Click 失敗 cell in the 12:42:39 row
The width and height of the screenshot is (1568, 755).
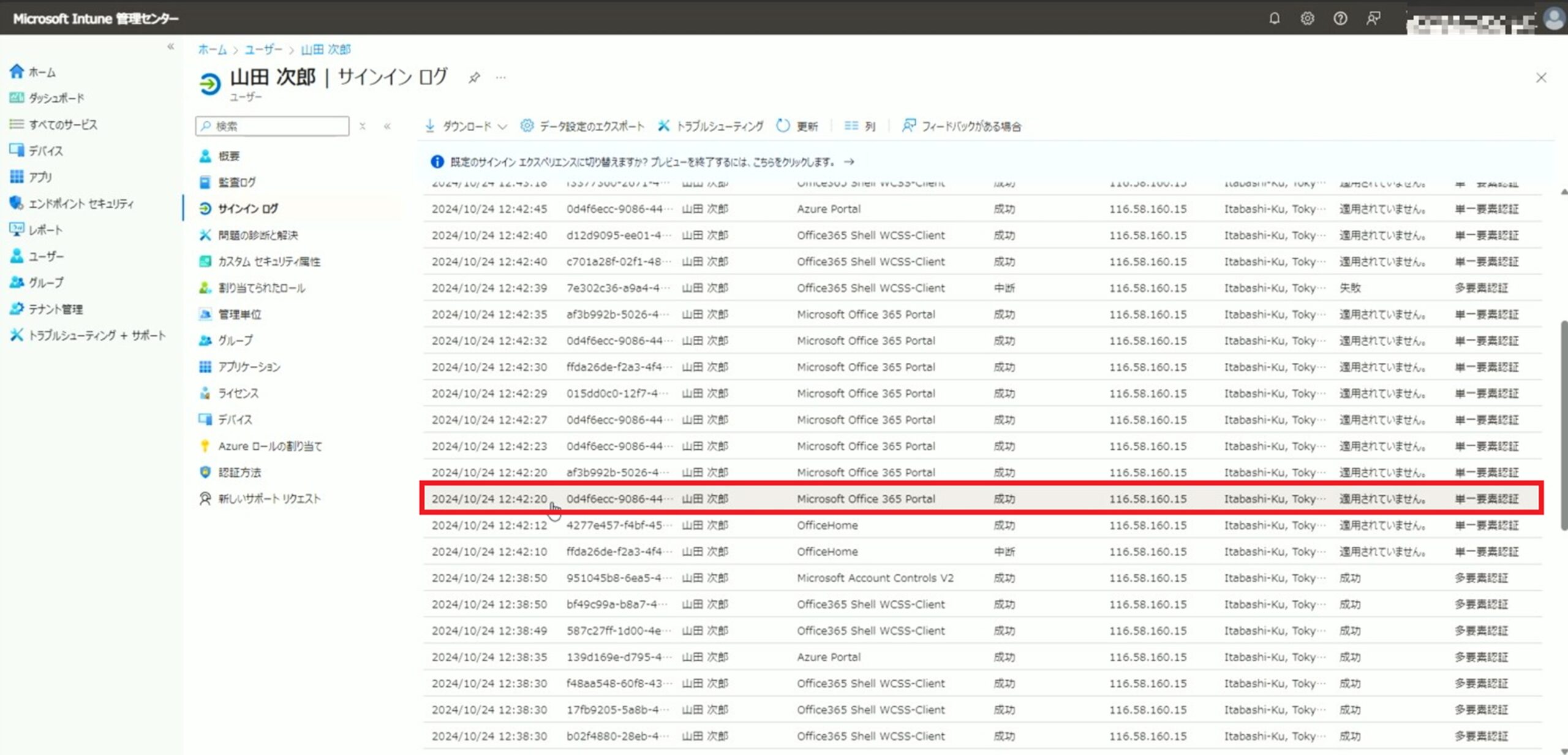[1350, 288]
